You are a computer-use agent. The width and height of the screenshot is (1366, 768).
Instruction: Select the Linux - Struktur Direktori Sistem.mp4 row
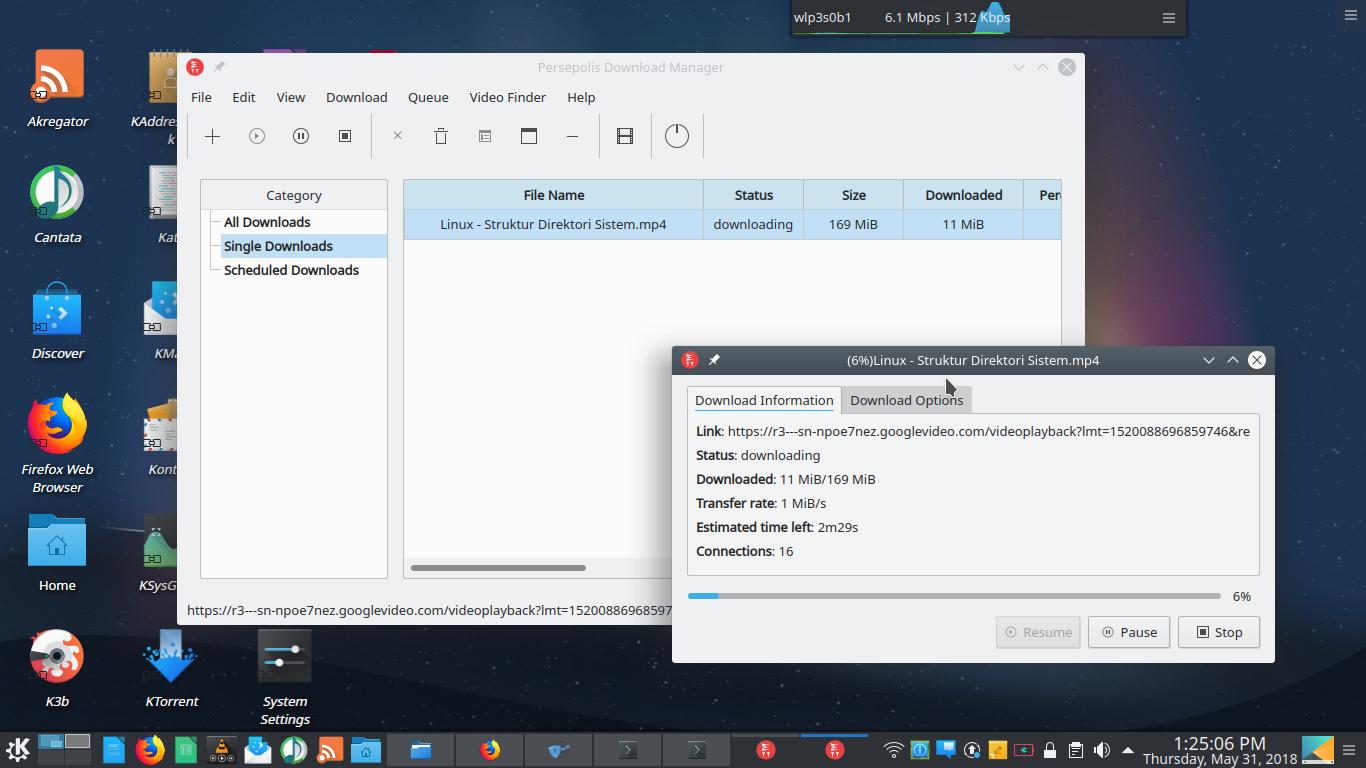tap(553, 224)
